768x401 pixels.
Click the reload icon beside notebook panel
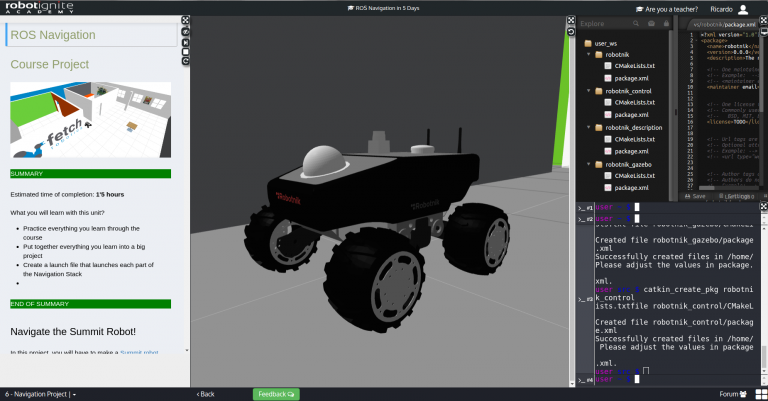point(185,61)
